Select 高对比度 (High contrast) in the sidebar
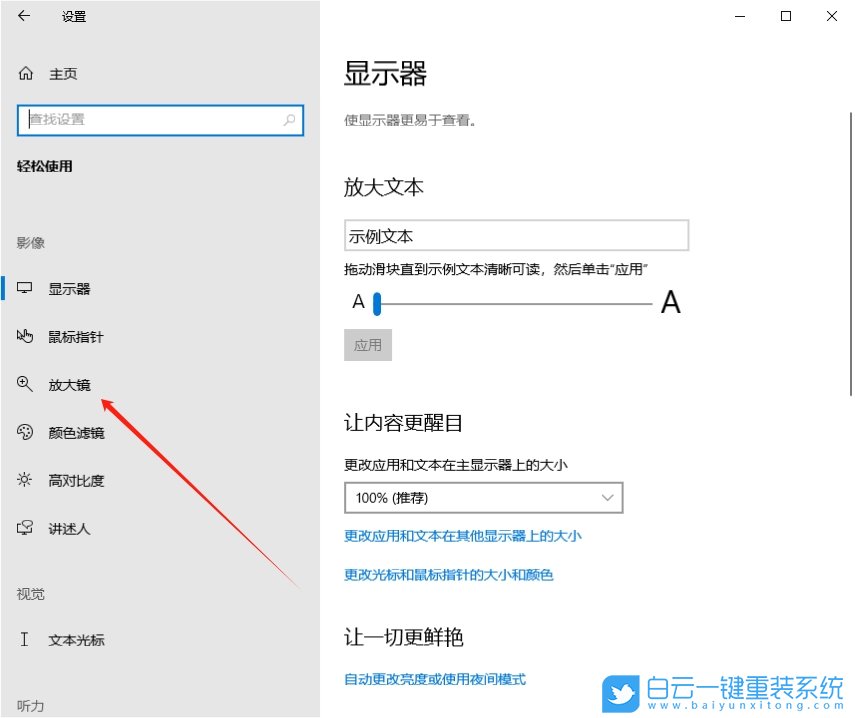 pos(72,480)
